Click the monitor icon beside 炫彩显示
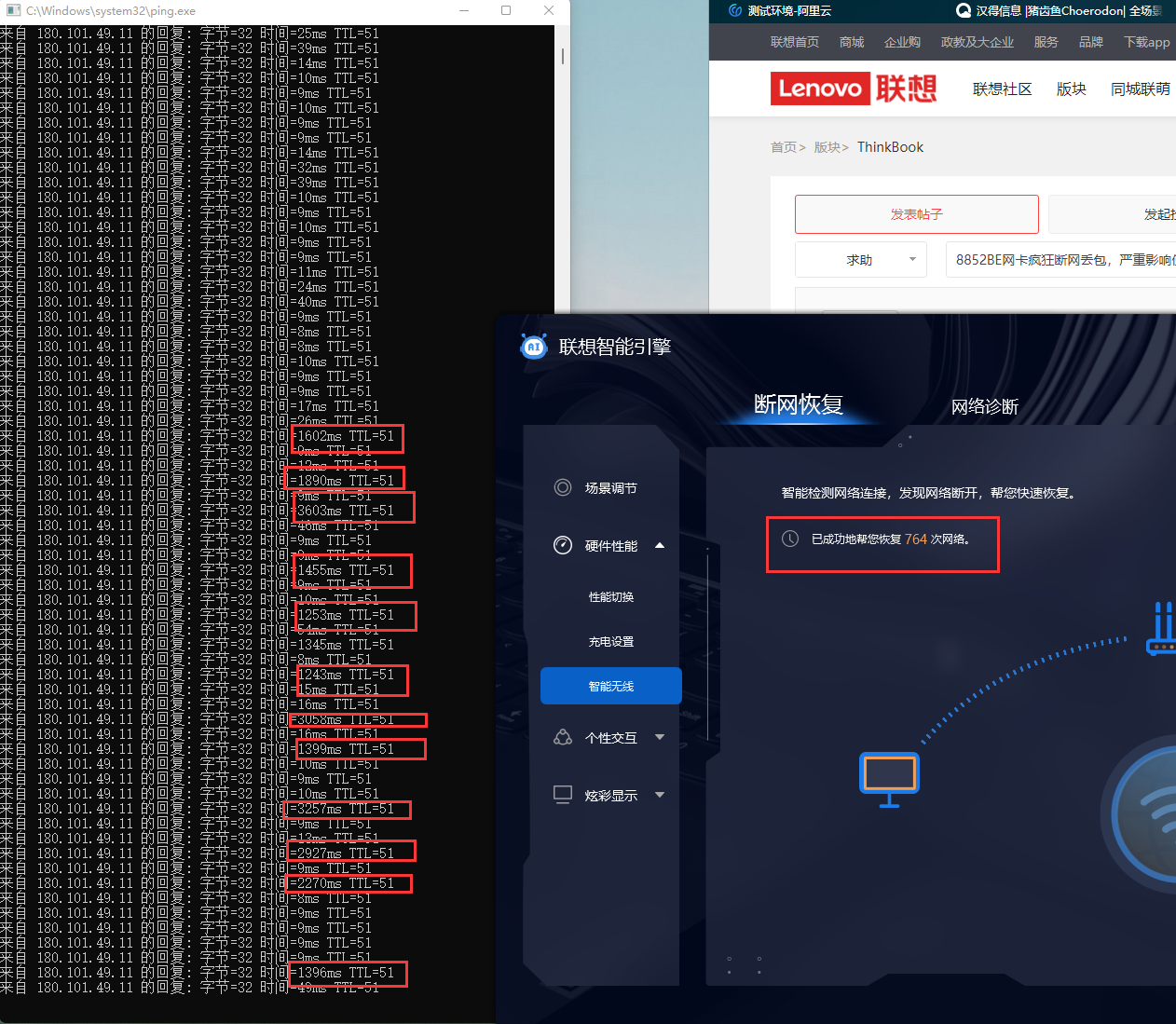Image resolution: width=1176 pixels, height=1024 pixels. (x=563, y=795)
